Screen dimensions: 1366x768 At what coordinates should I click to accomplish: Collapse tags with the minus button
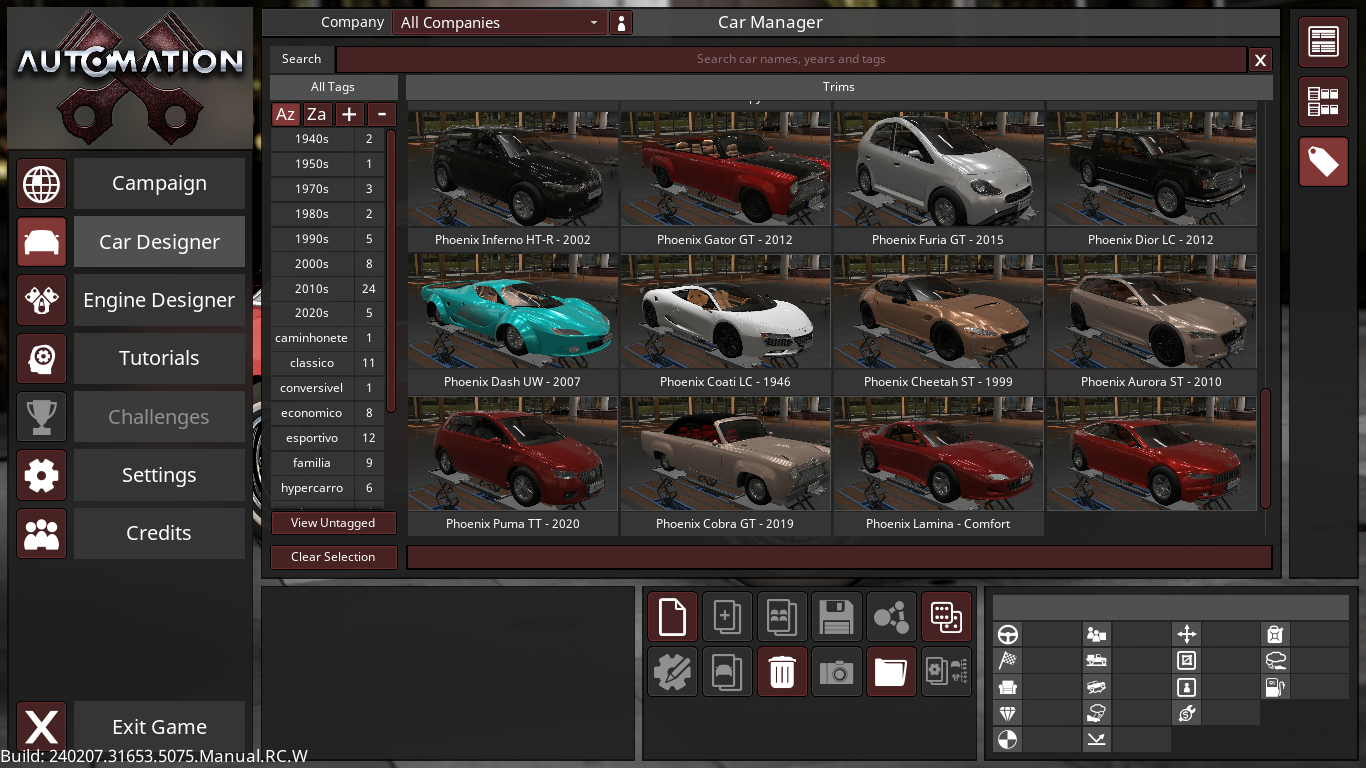click(x=381, y=114)
